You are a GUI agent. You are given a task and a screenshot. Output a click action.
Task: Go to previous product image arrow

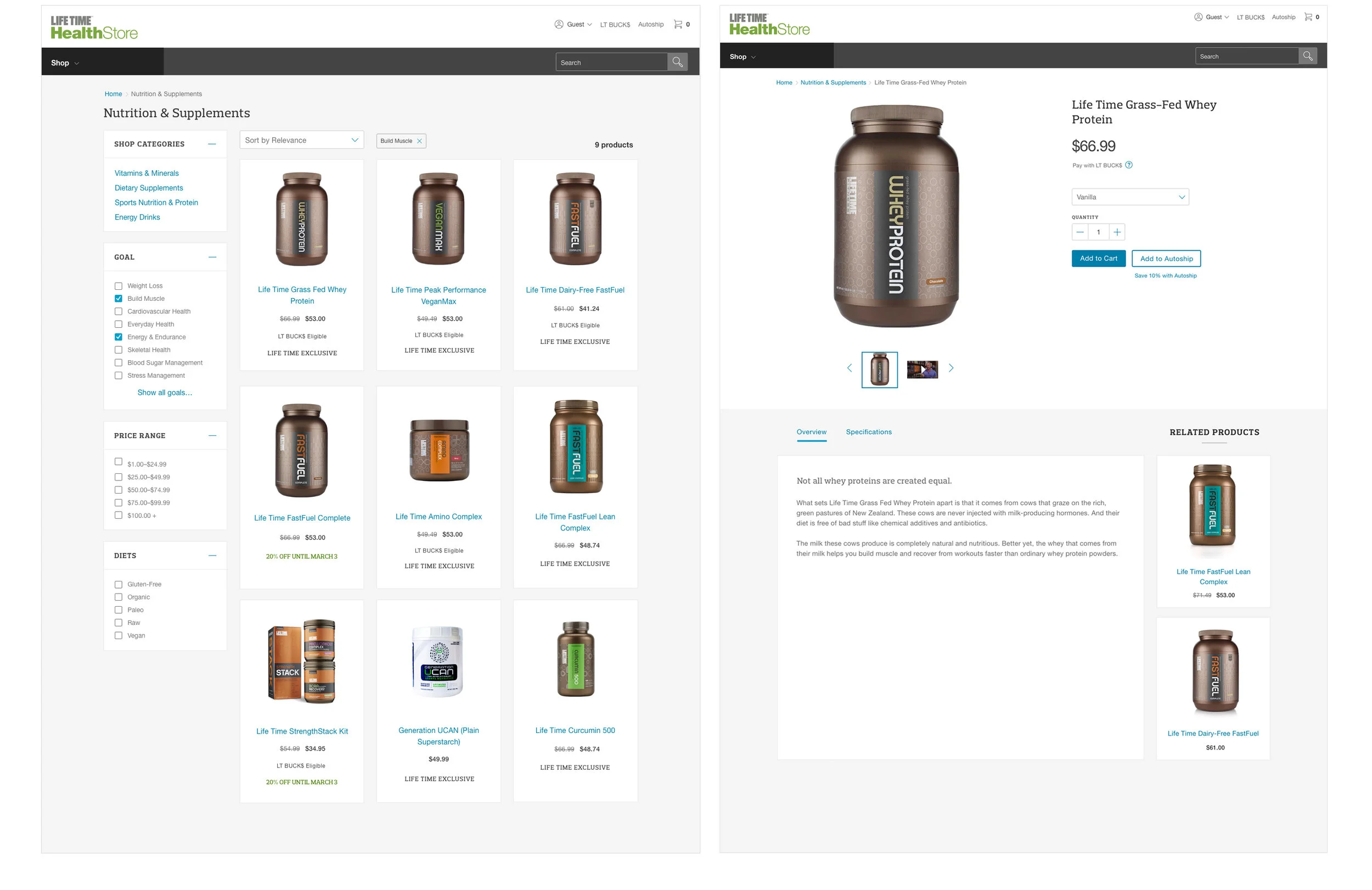[849, 368]
